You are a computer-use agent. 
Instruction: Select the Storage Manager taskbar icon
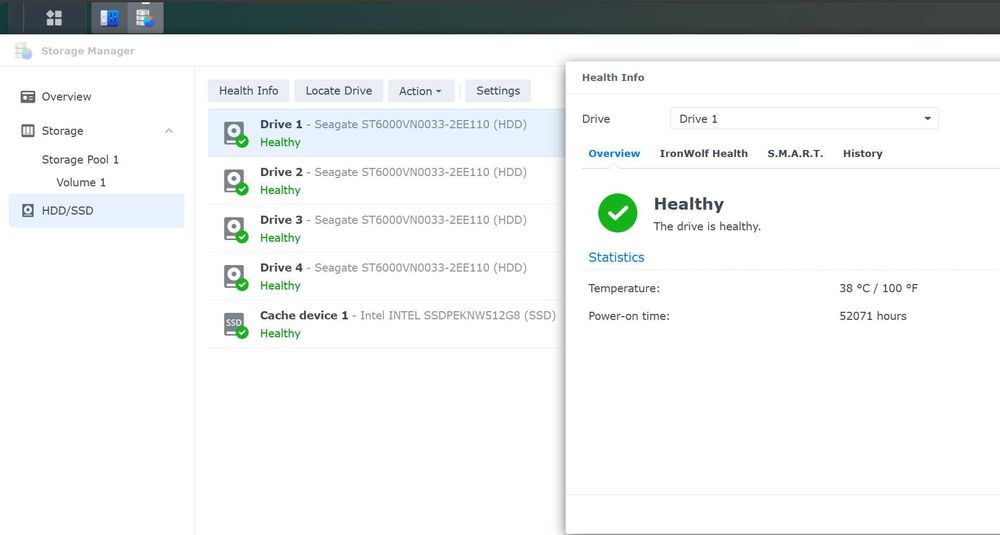[x=145, y=18]
